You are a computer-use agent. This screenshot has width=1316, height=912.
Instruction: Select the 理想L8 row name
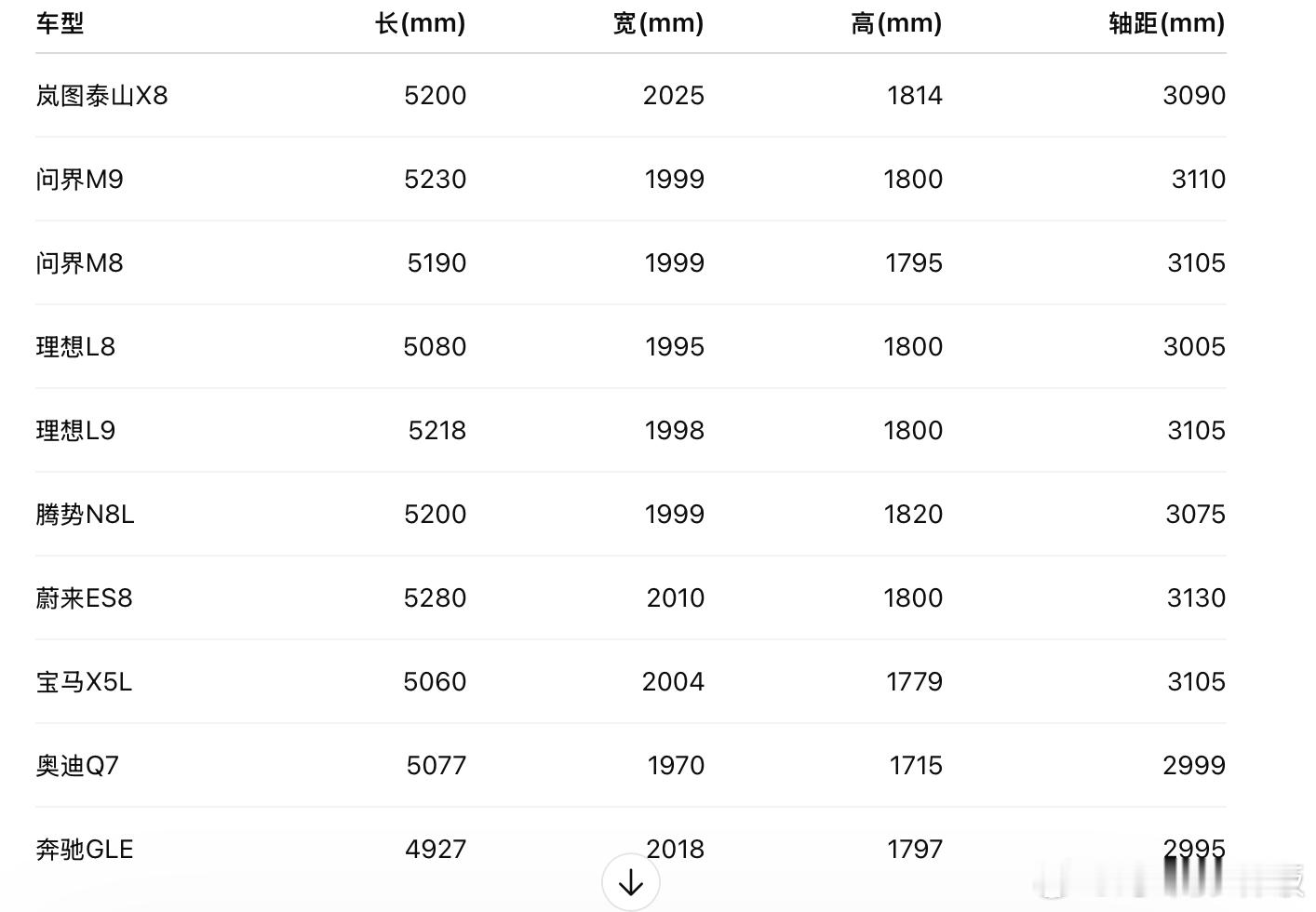tap(75, 347)
